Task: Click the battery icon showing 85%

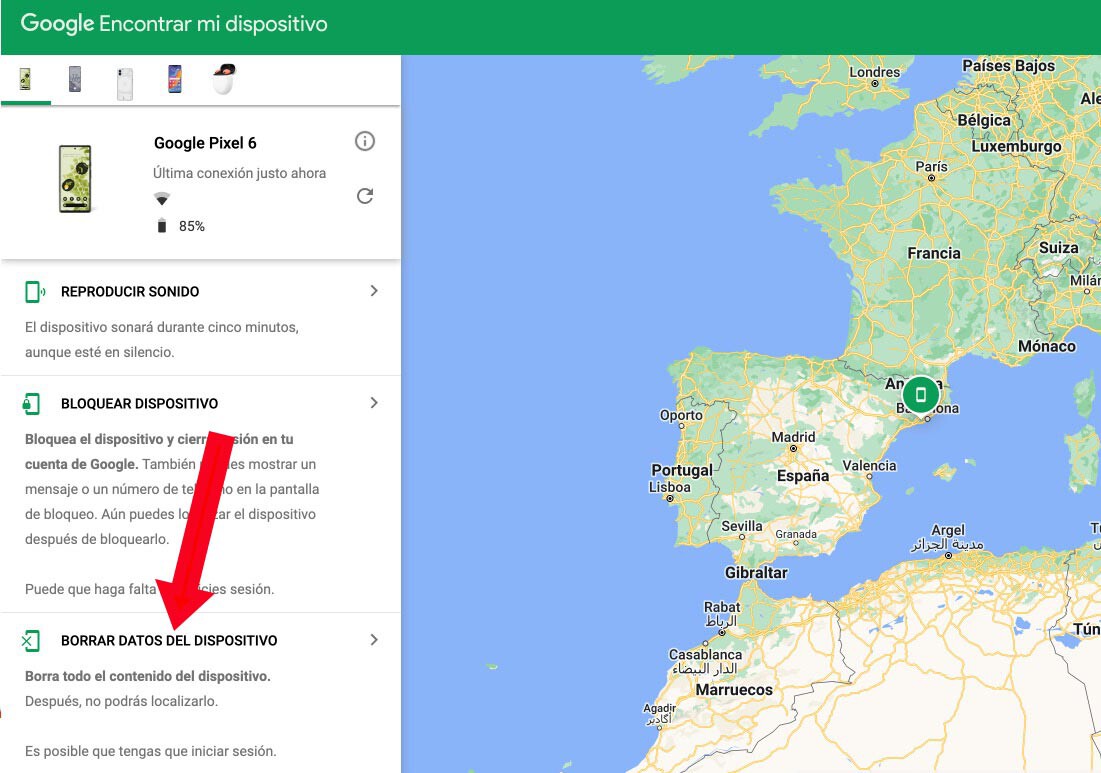Action: click(x=161, y=225)
